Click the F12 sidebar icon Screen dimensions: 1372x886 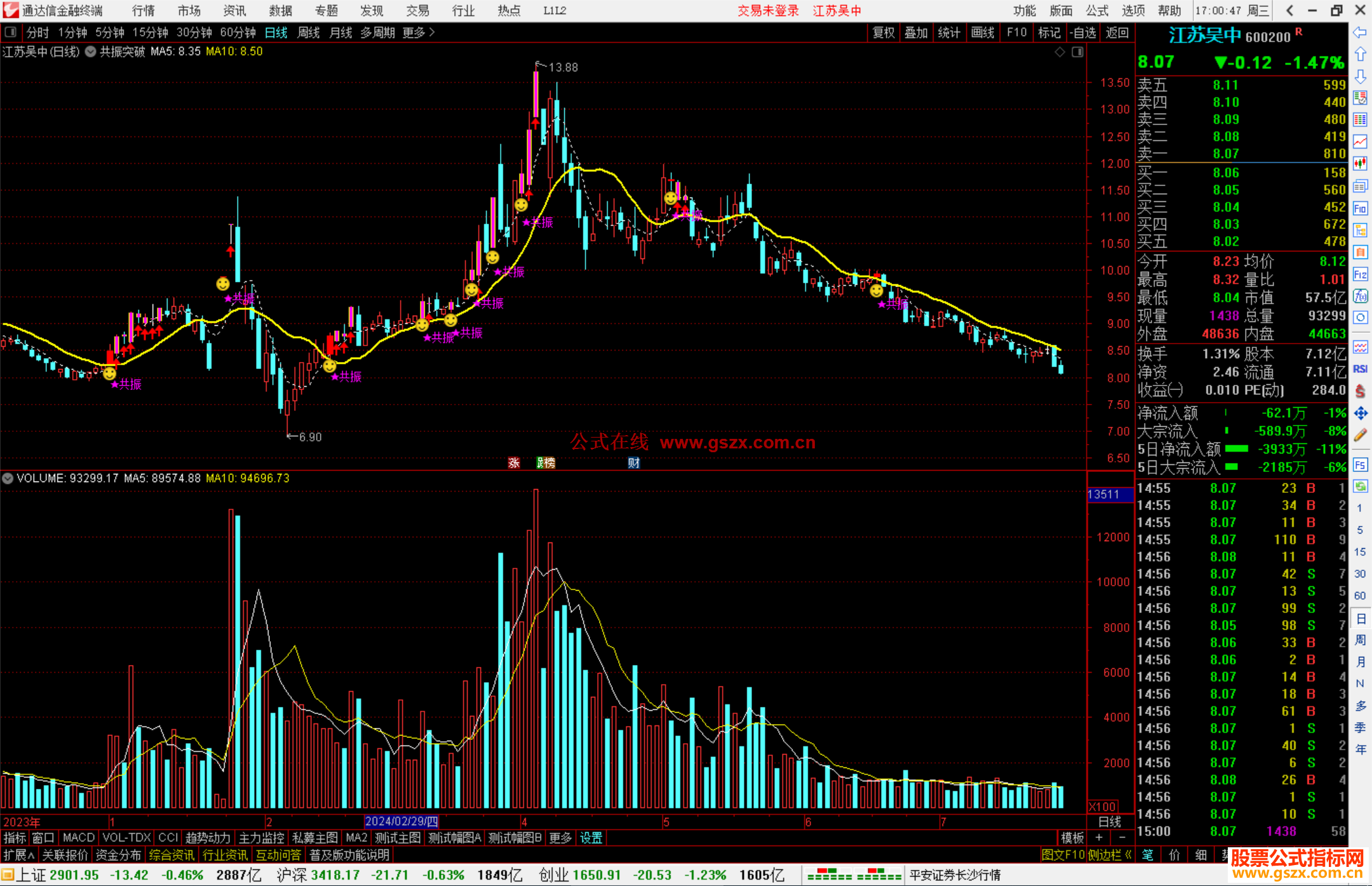pos(1360,274)
